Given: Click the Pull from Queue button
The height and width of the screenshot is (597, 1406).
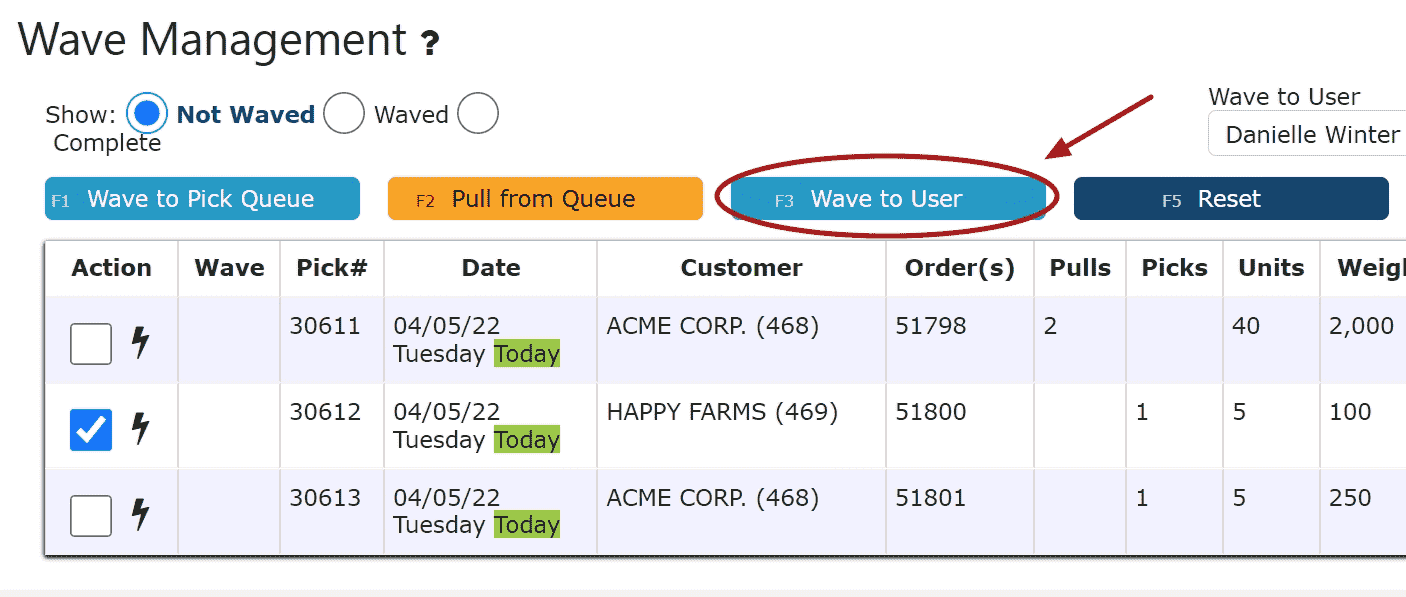Looking at the screenshot, I should [545, 199].
